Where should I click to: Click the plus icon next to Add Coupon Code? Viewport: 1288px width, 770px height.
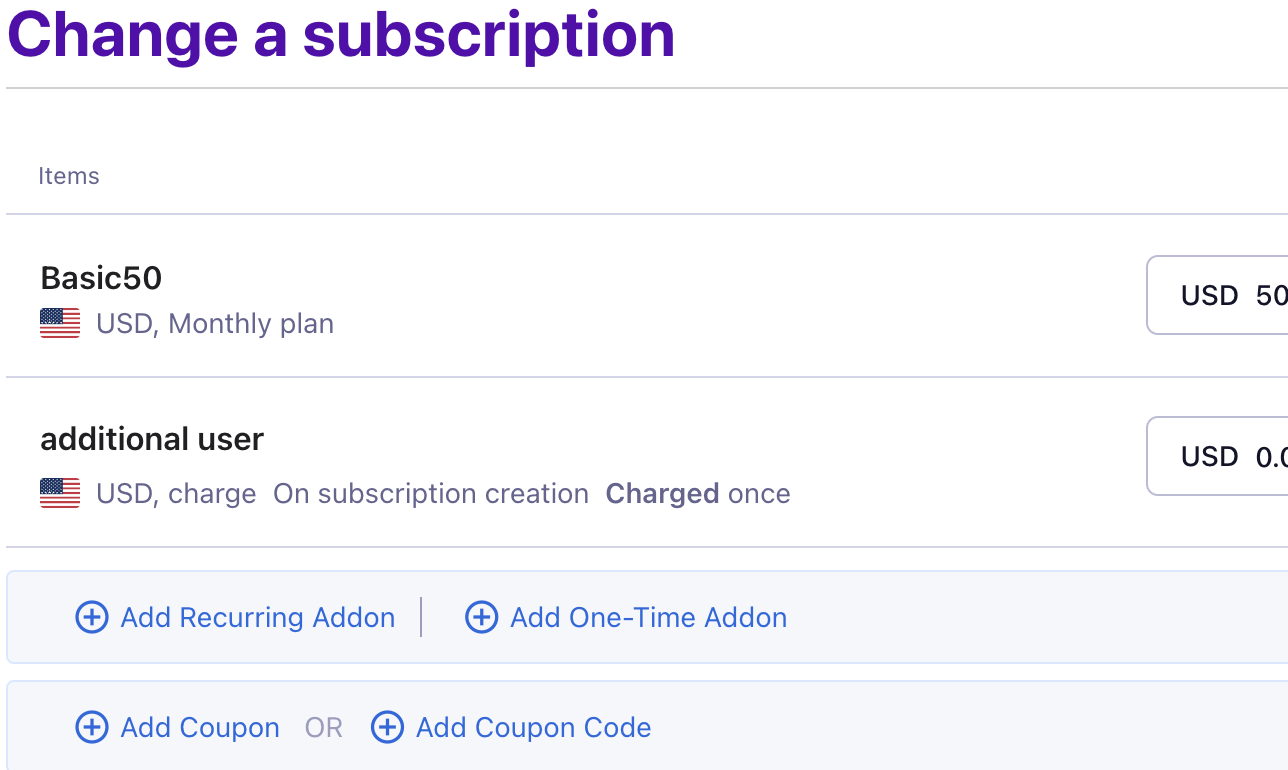[x=387, y=728]
